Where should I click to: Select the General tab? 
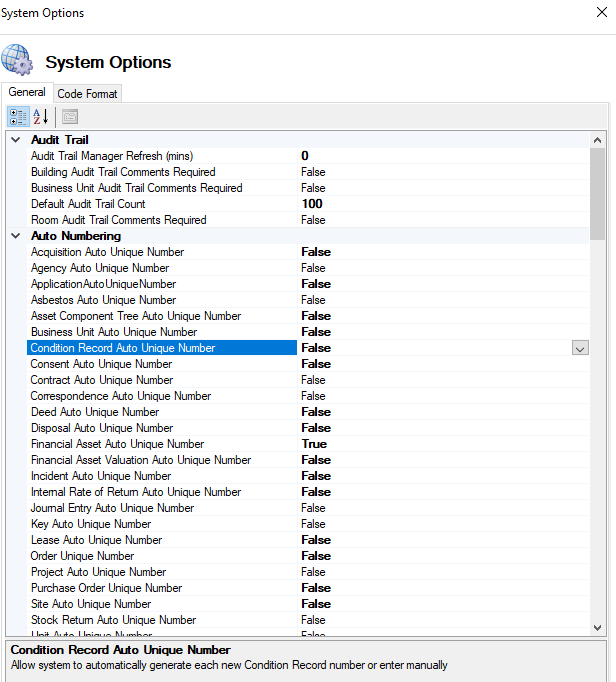pyautogui.click(x=27, y=92)
